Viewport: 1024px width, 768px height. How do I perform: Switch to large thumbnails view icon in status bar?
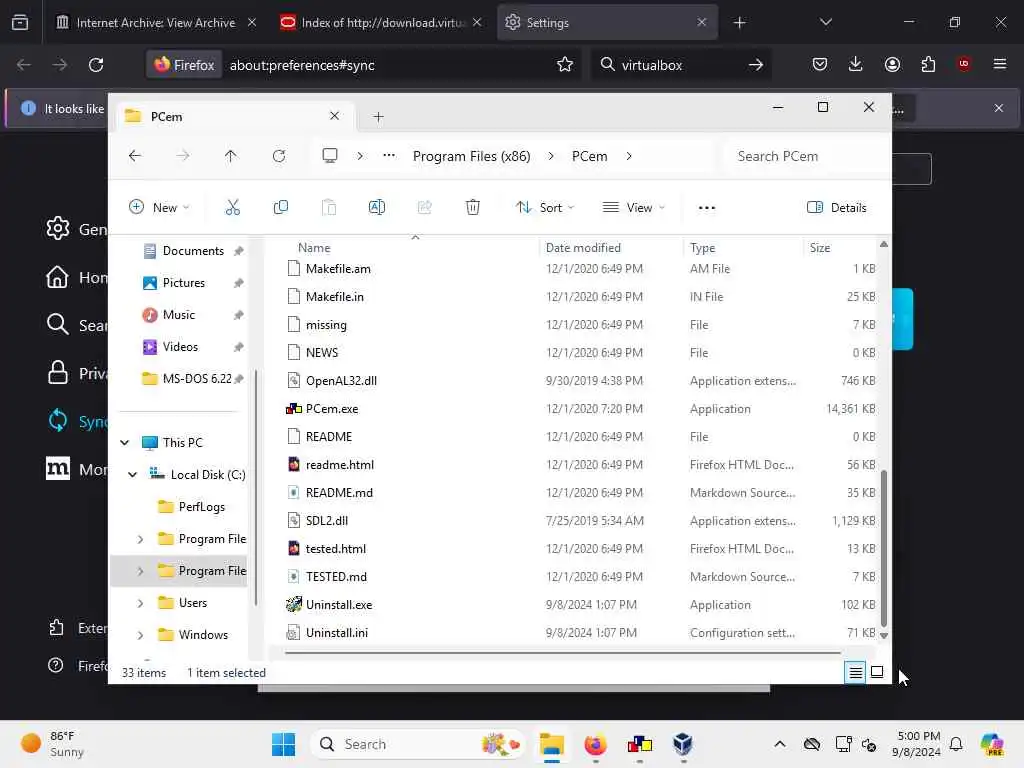(877, 672)
